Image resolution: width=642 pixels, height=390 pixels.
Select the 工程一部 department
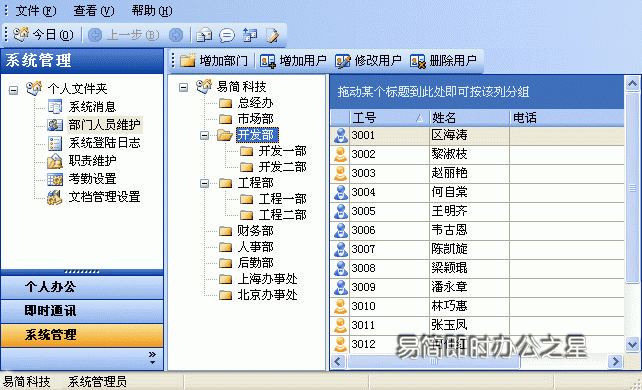point(283,199)
